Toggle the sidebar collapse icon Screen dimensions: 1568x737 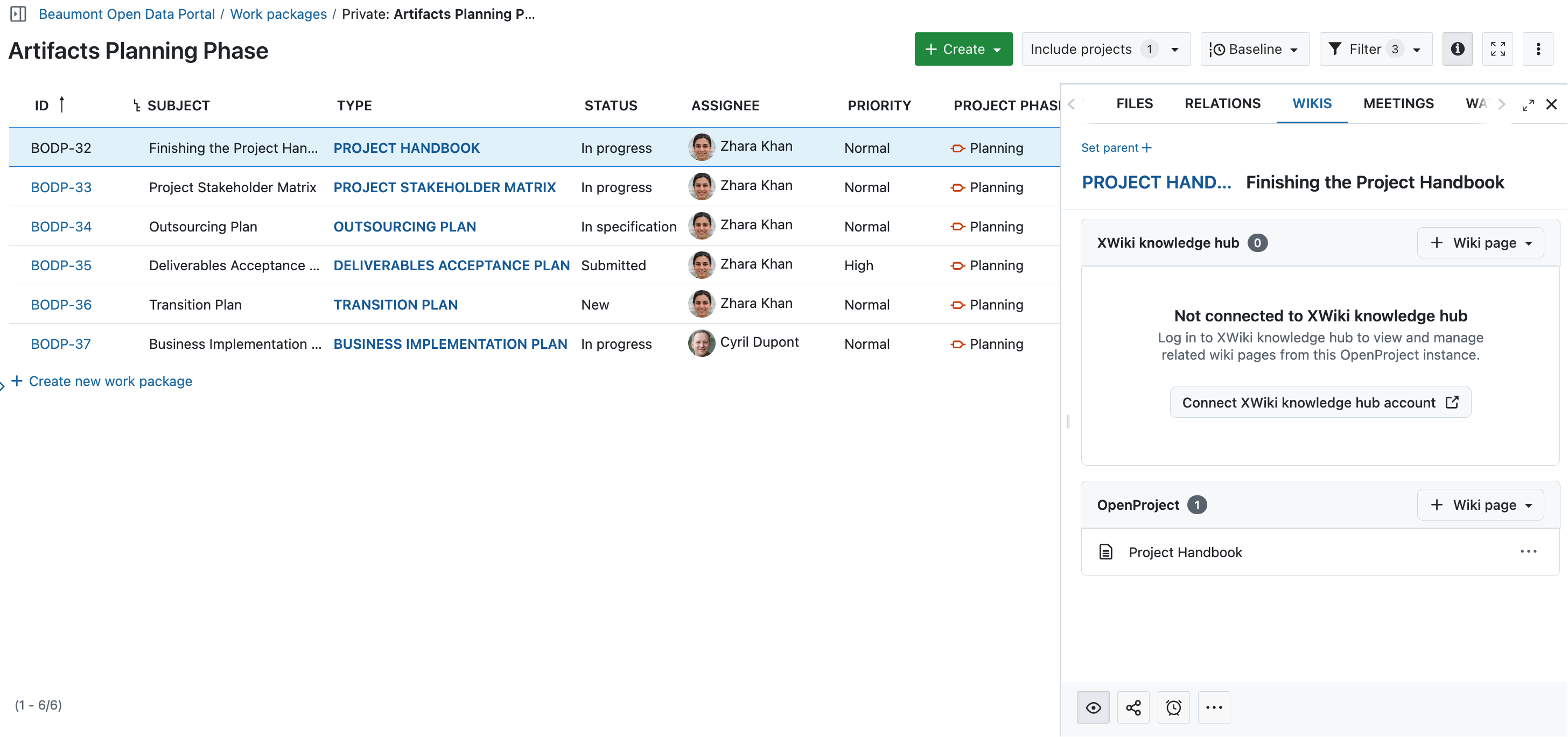click(x=18, y=13)
